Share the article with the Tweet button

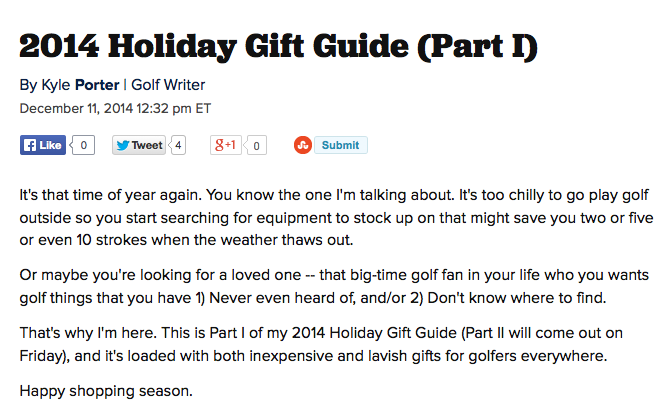[x=138, y=145]
